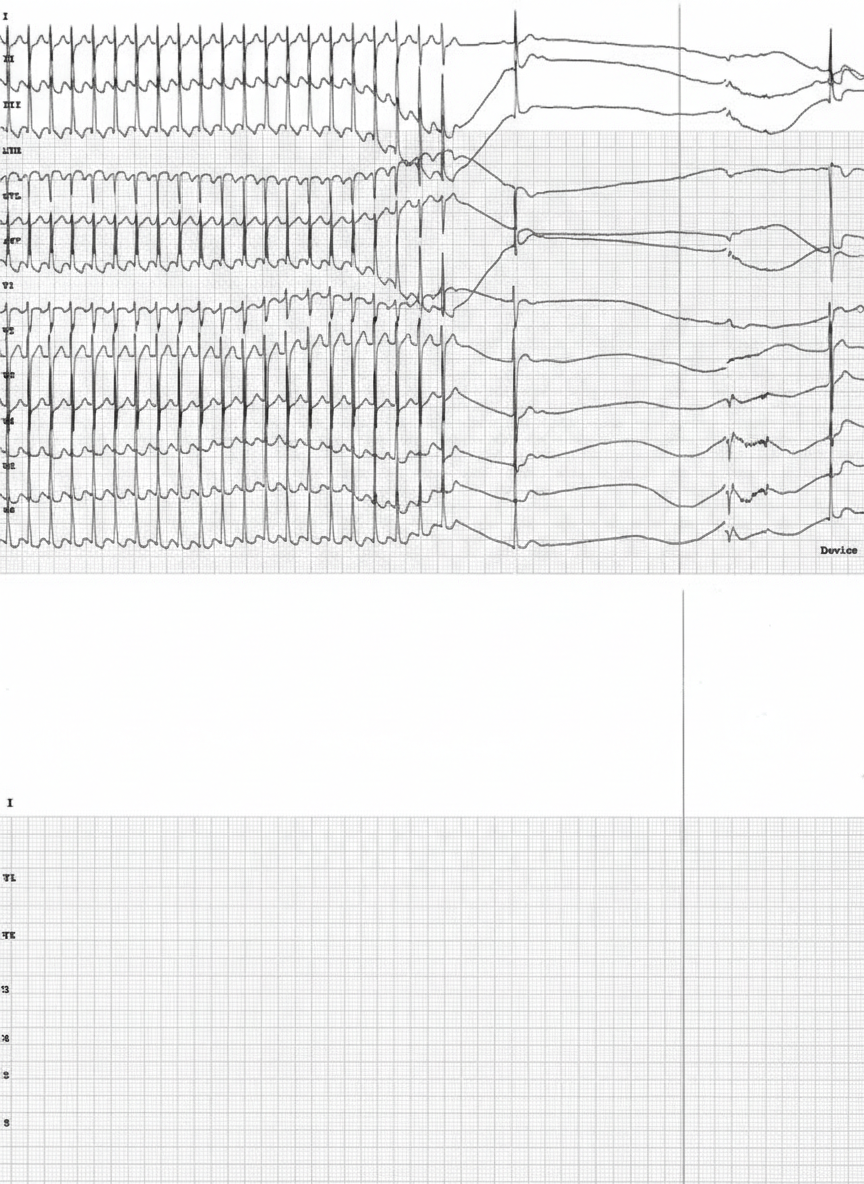This screenshot has width=864, height=1184.
Task: Click the V5 lead label
Action: click(x=9, y=465)
